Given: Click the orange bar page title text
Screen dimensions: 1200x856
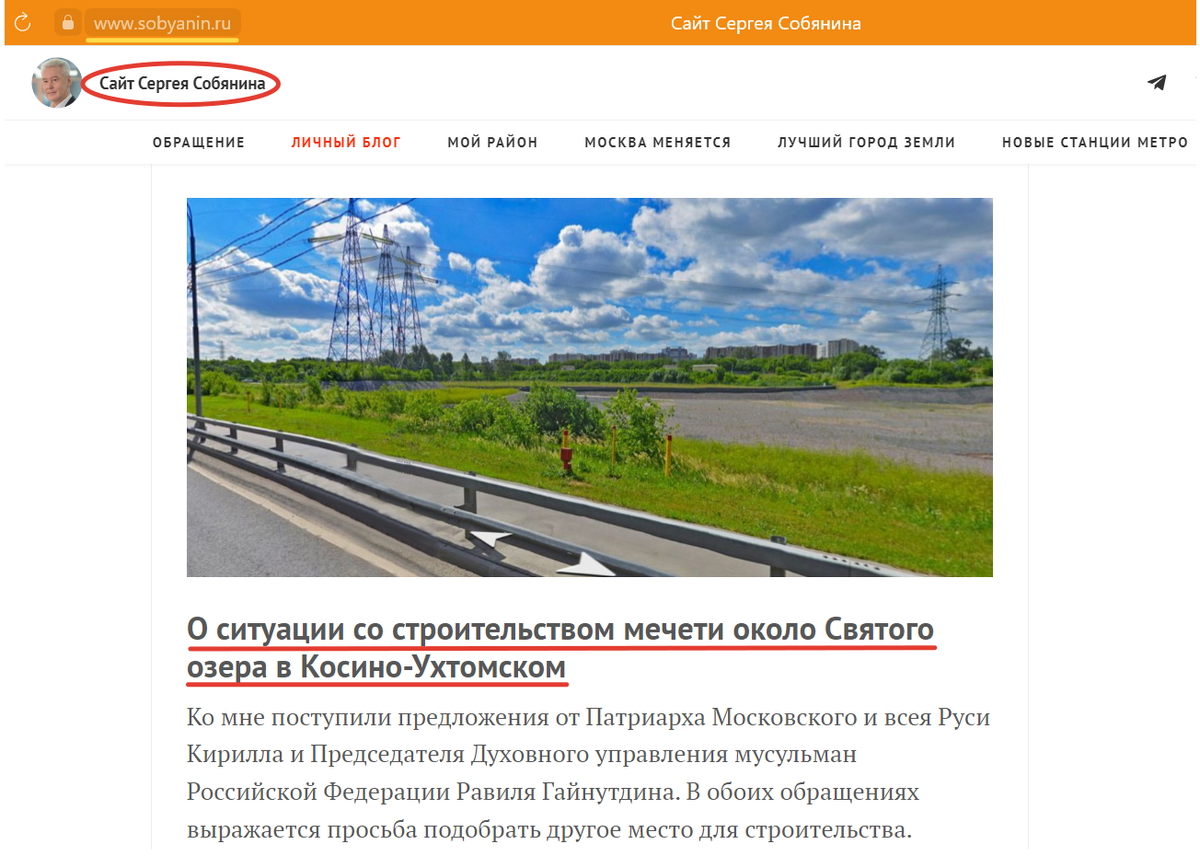Looking at the screenshot, I should (766, 23).
